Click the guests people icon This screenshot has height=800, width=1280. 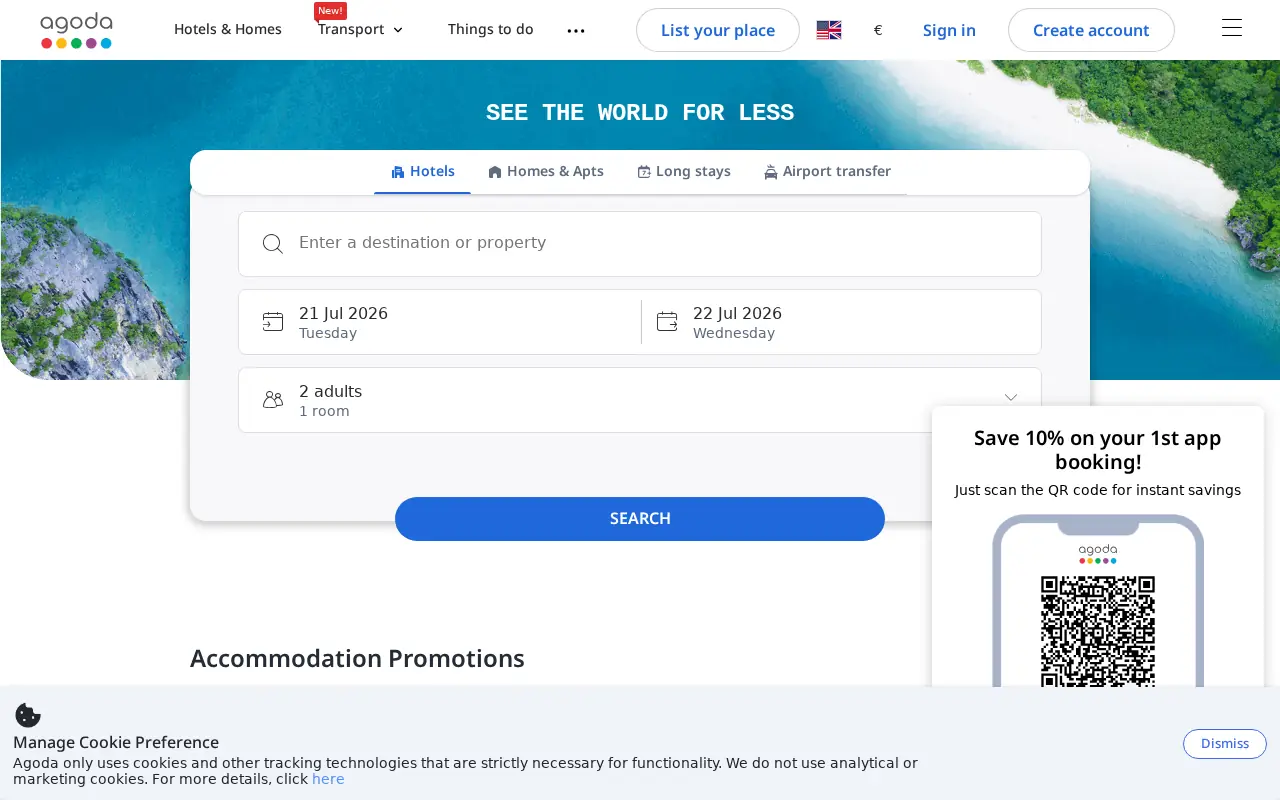(x=273, y=399)
